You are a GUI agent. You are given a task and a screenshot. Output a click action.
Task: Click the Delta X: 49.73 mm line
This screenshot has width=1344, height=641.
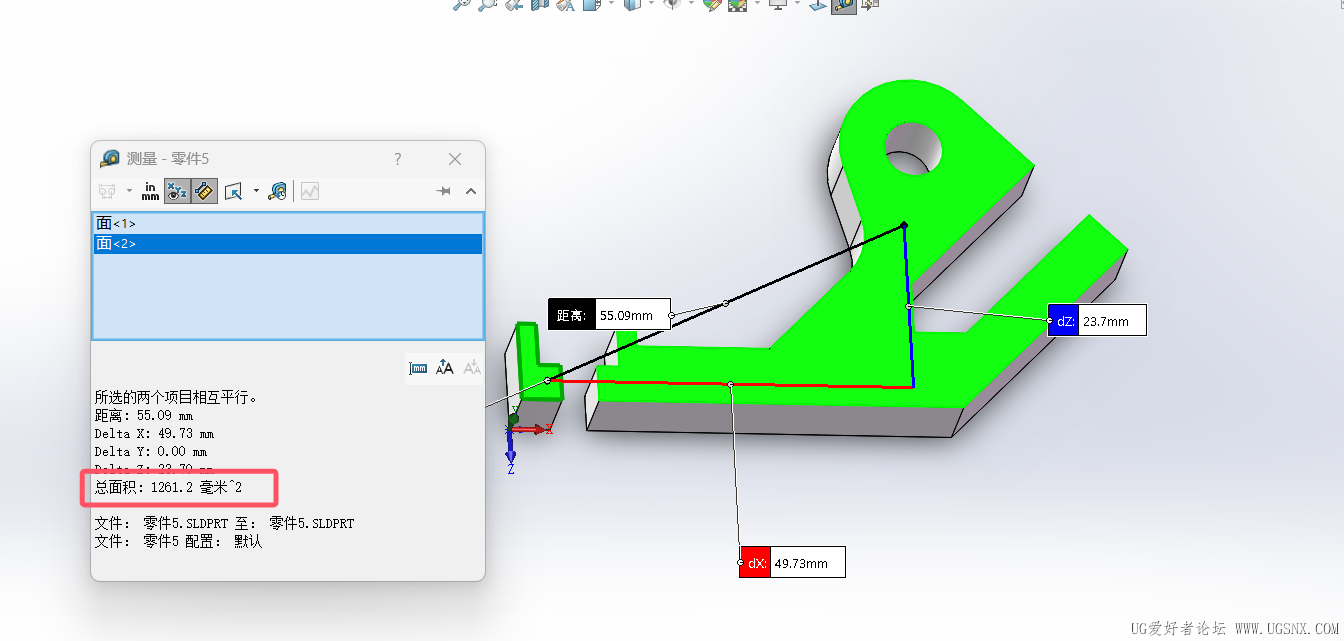point(155,434)
